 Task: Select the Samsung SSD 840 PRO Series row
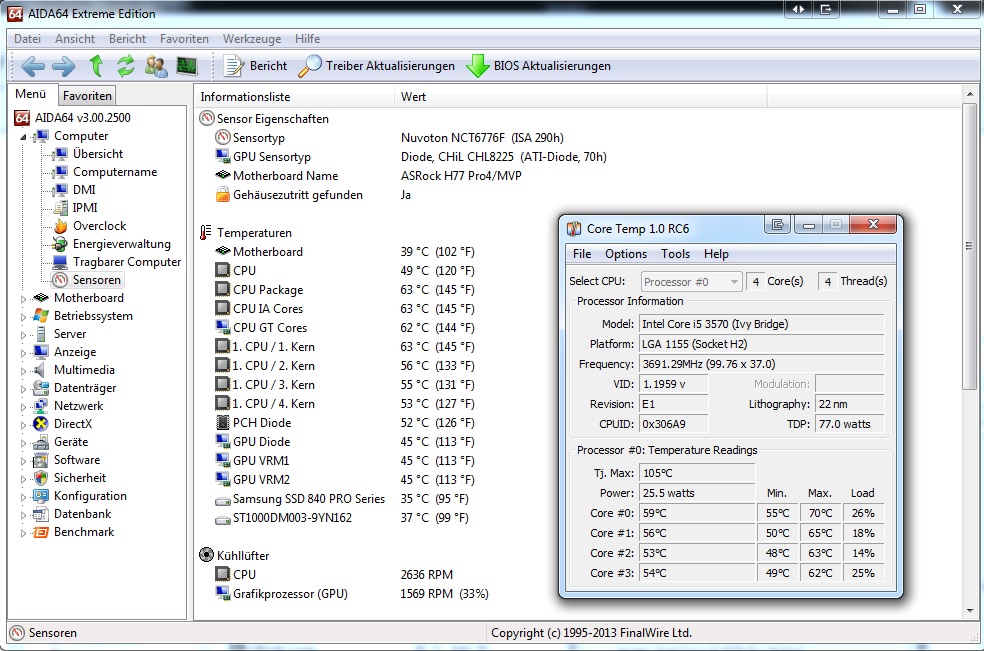point(343,498)
